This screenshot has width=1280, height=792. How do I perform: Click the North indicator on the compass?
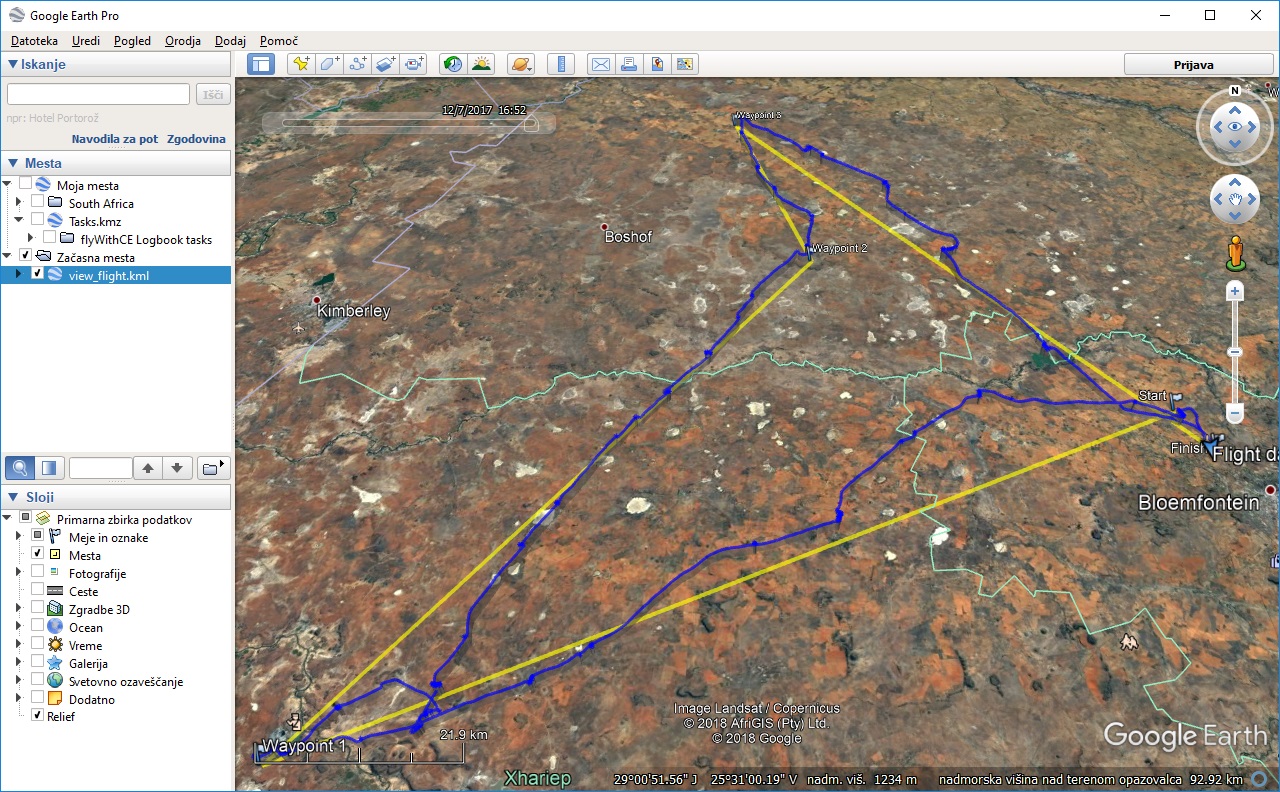1235,91
